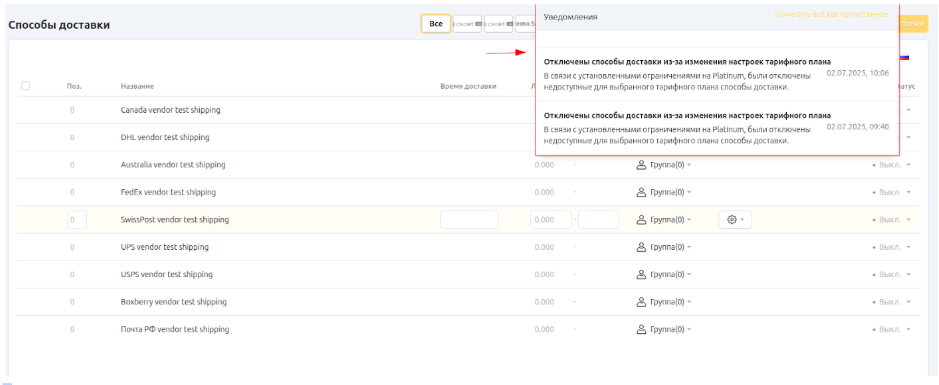Click weight value 0.000 in Australia row

[544, 165]
